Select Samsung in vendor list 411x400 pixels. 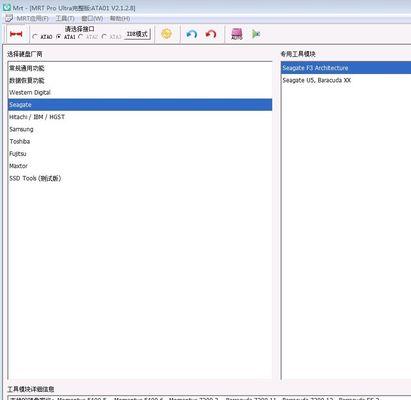point(140,129)
